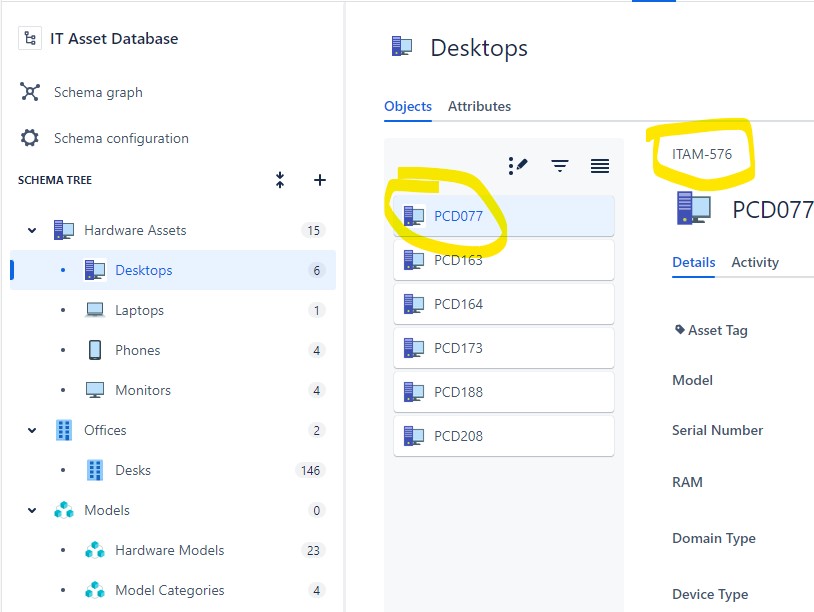This screenshot has width=814, height=612.
Task: Select PCD163 in the objects list
Action: click(x=504, y=260)
